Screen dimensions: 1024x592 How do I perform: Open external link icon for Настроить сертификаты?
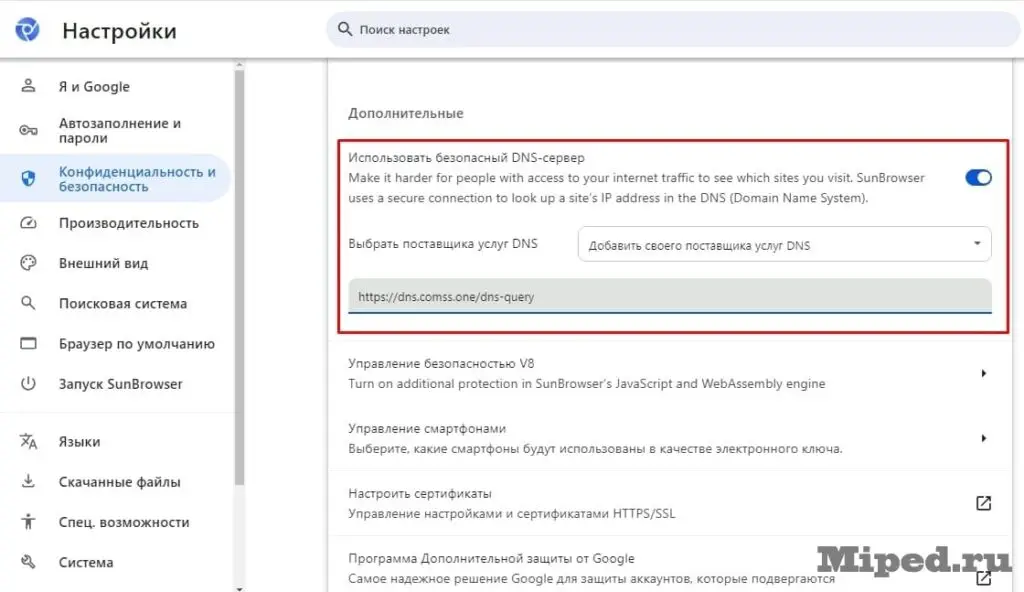coord(983,503)
